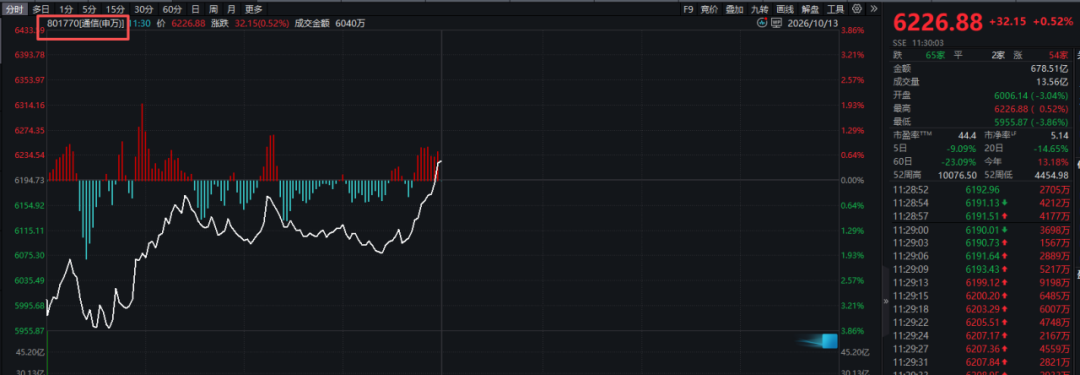
Task: Expand toolbar with double-chevron icon
Action: 873,9
